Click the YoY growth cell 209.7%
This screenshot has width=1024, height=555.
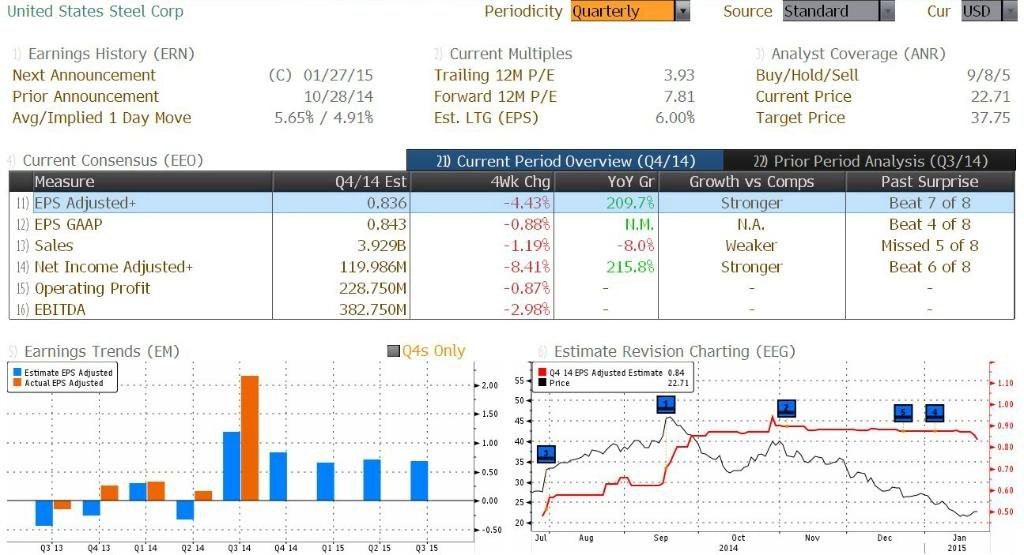click(630, 203)
